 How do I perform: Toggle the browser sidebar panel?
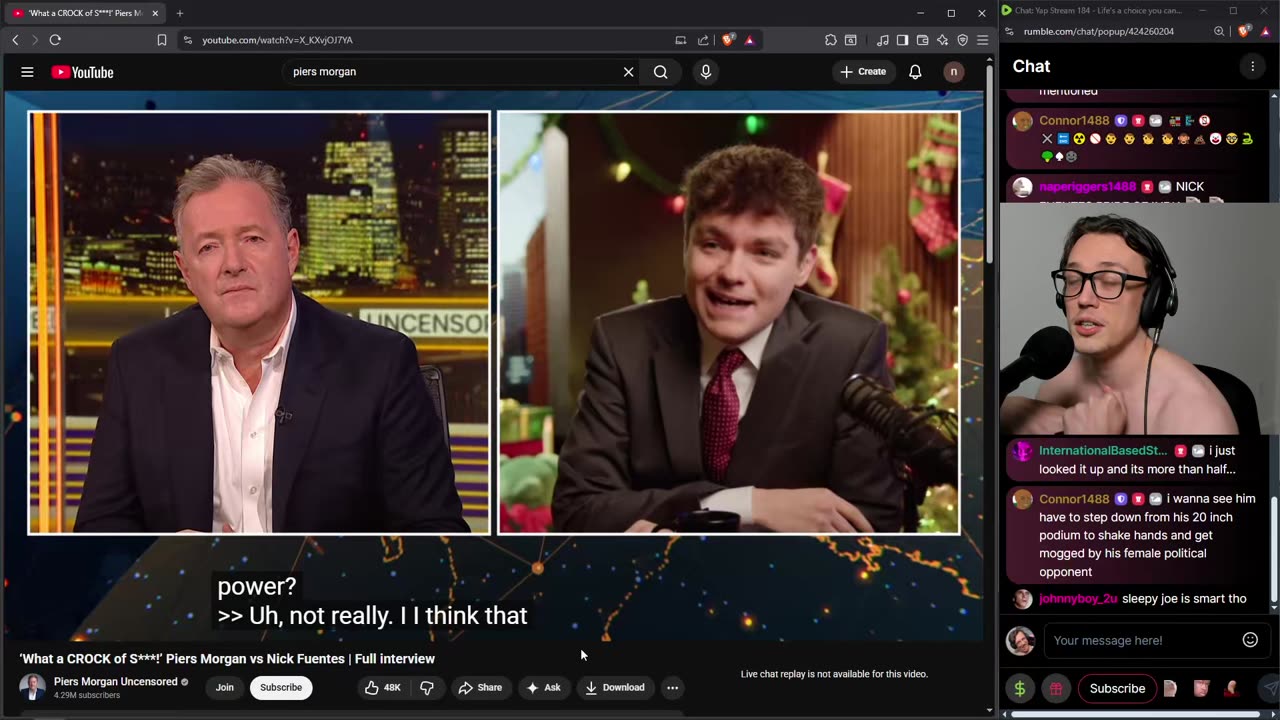pos(902,40)
